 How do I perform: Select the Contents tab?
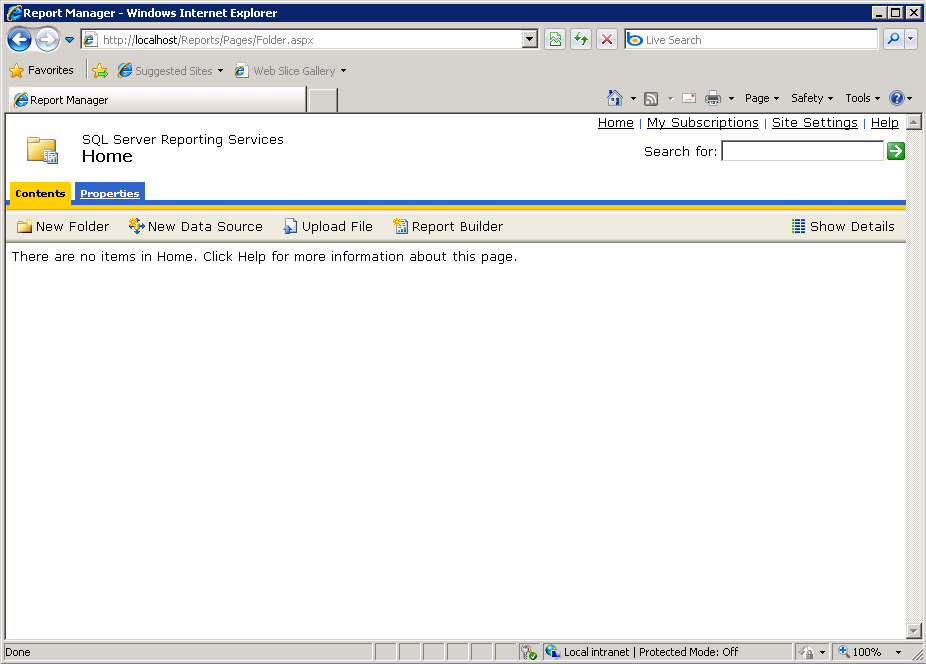click(x=40, y=193)
